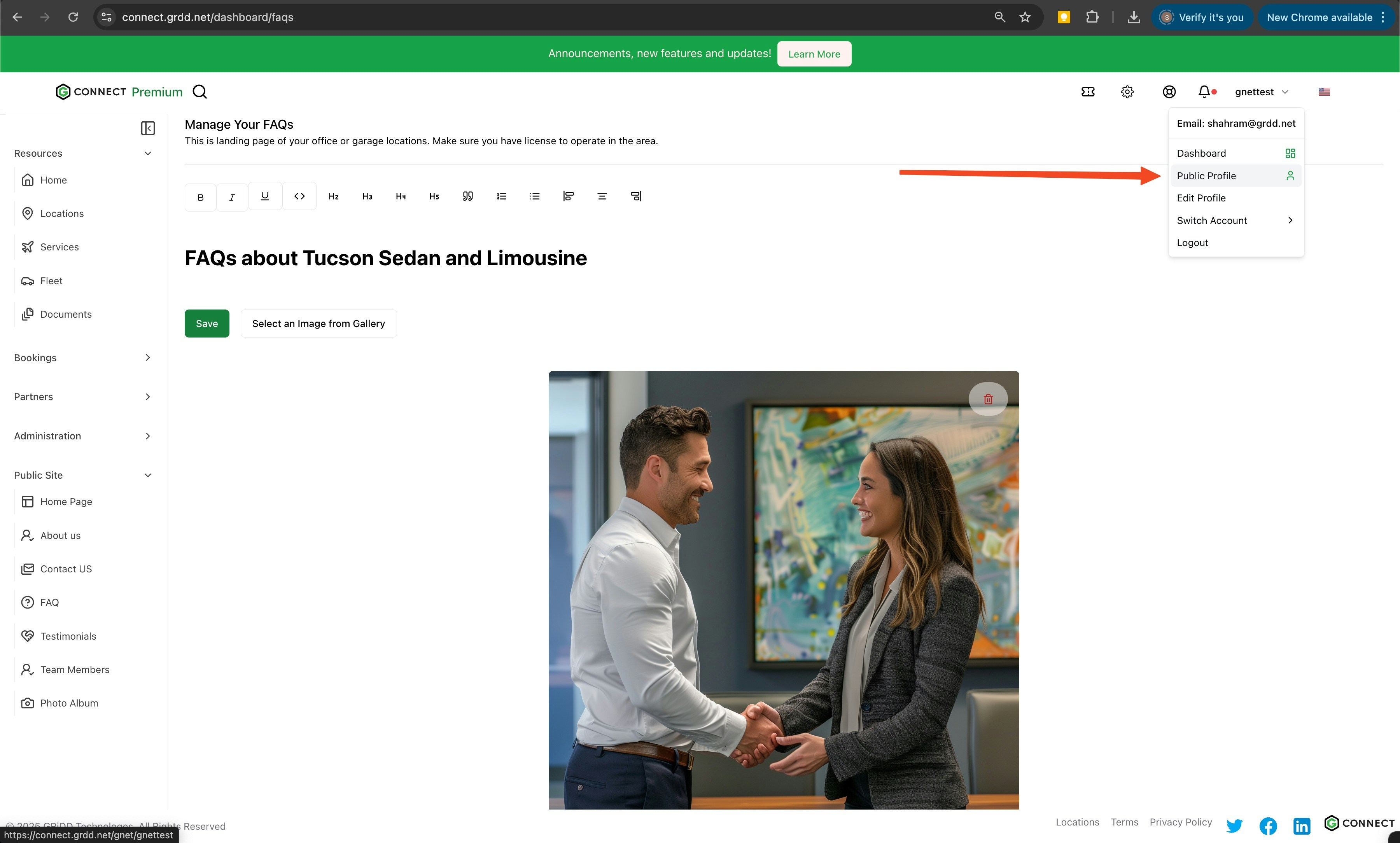
Task: Toggle italic formatting
Action: (x=232, y=197)
